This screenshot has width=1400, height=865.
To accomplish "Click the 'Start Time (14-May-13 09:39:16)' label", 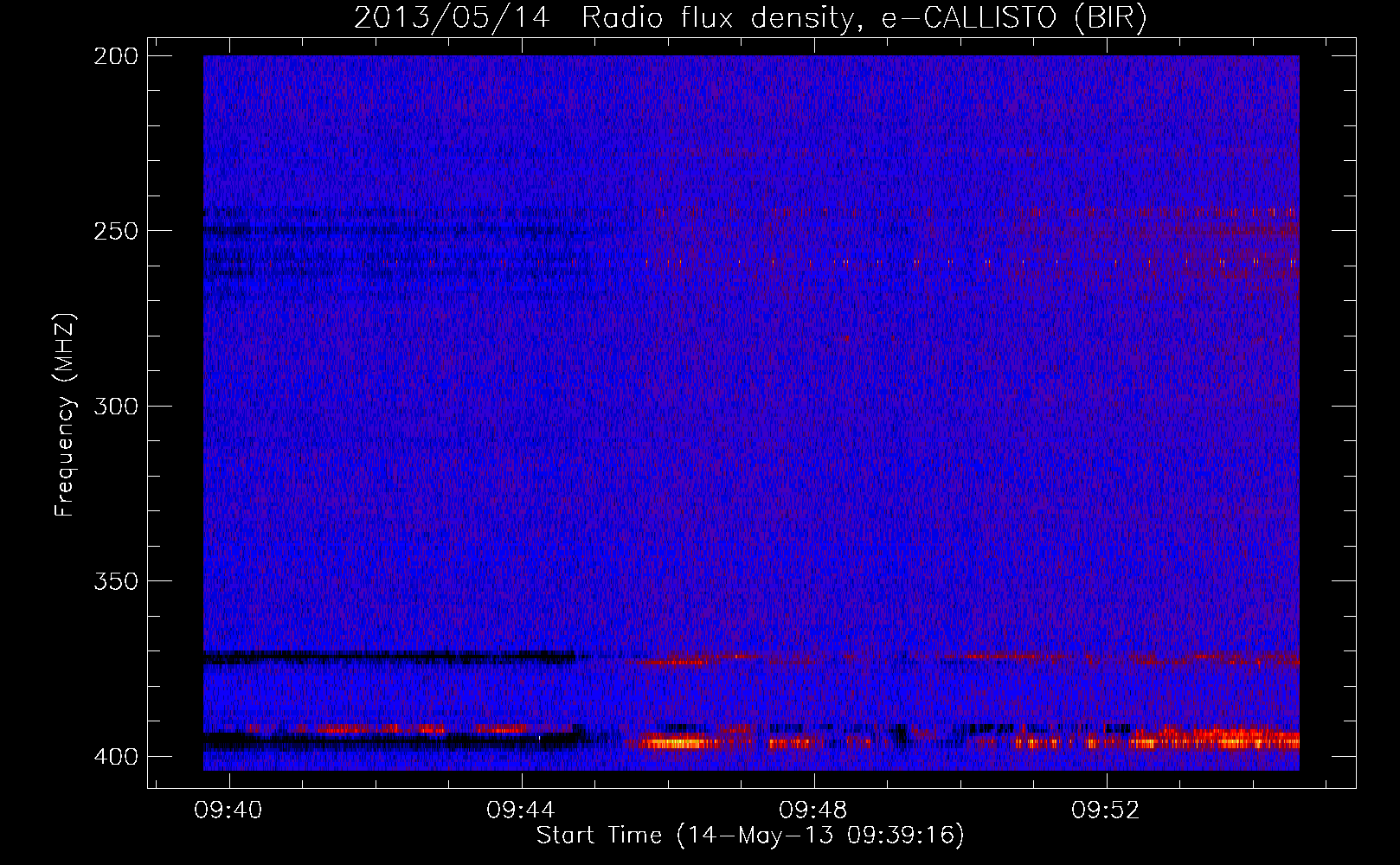I will [x=750, y=836].
